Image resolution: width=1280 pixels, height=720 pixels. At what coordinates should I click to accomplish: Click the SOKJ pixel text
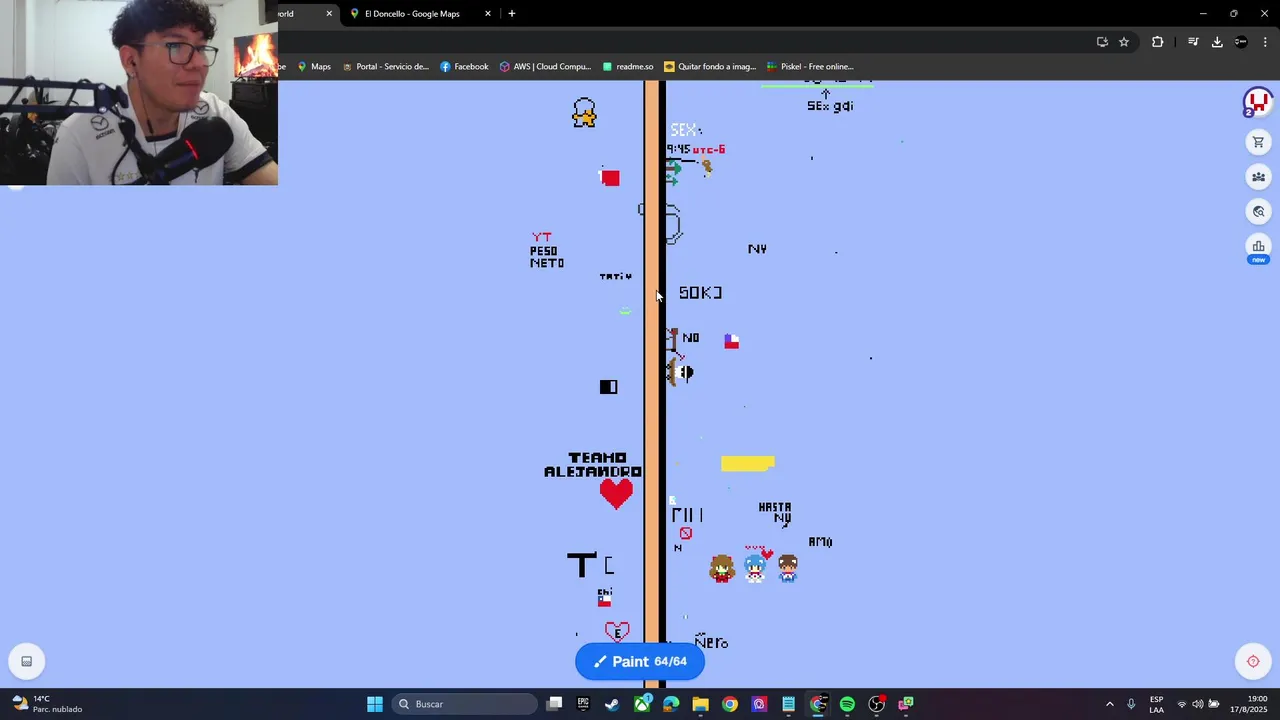click(700, 293)
